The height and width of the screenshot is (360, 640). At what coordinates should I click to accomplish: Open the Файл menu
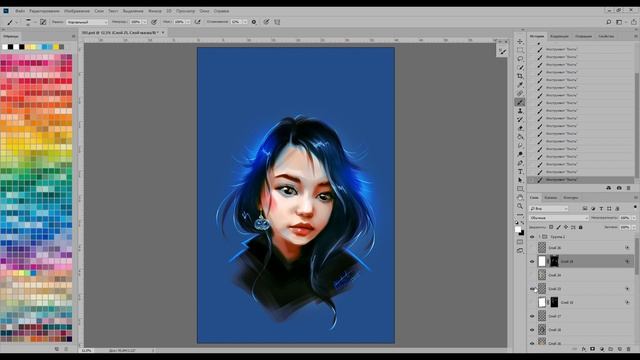pyautogui.click(x=20, y=11)
